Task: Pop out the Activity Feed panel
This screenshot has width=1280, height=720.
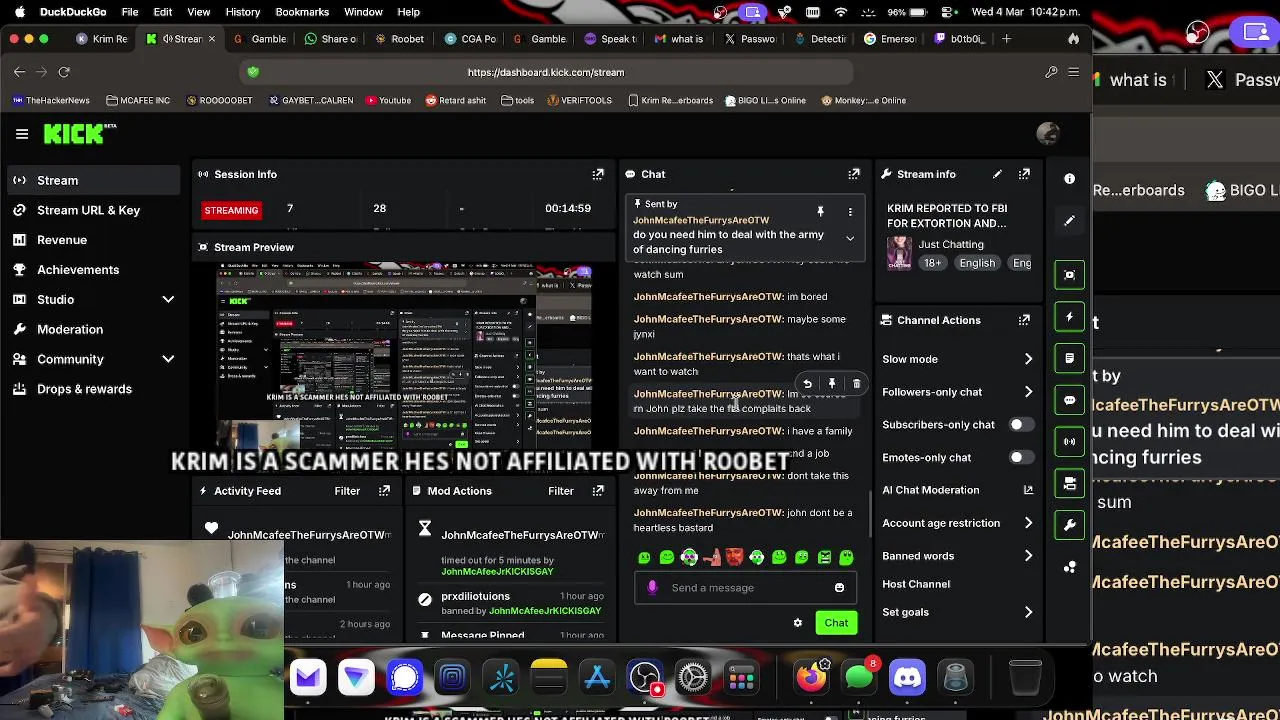Action: pyautogui.click(x=384, y=491)
